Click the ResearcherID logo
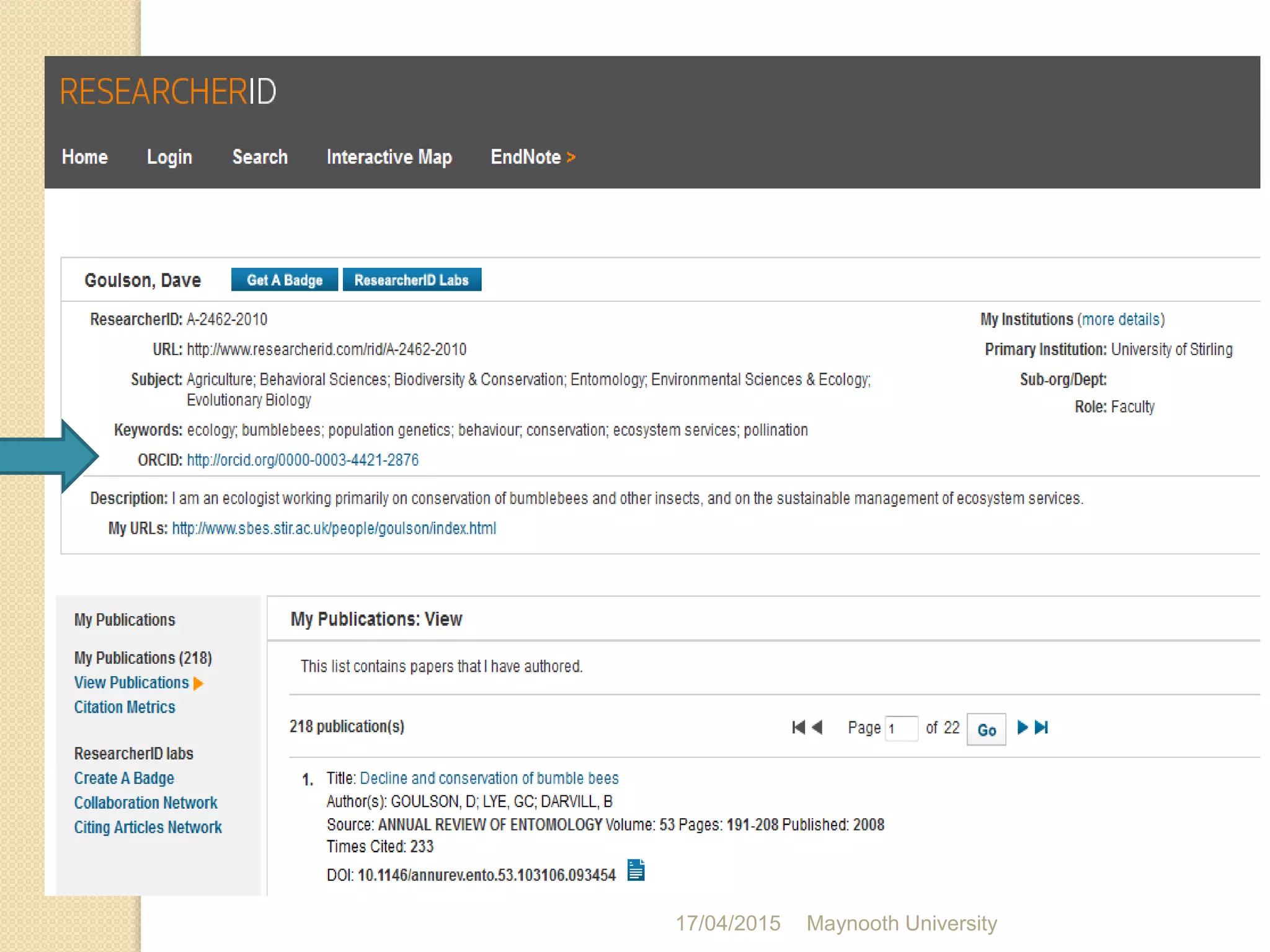 click(x=168, y=92)
